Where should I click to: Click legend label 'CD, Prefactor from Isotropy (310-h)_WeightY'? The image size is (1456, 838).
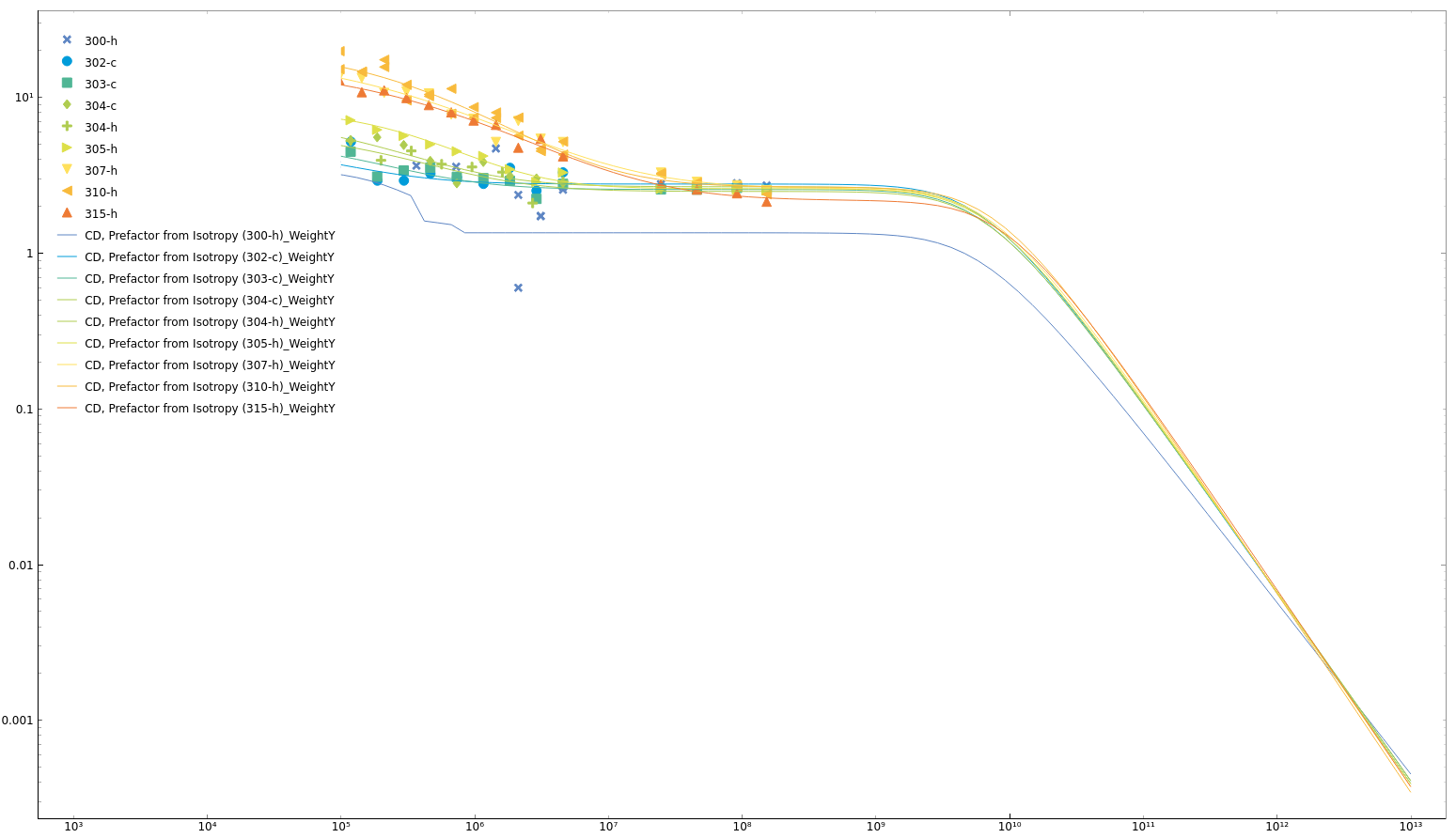209,387
